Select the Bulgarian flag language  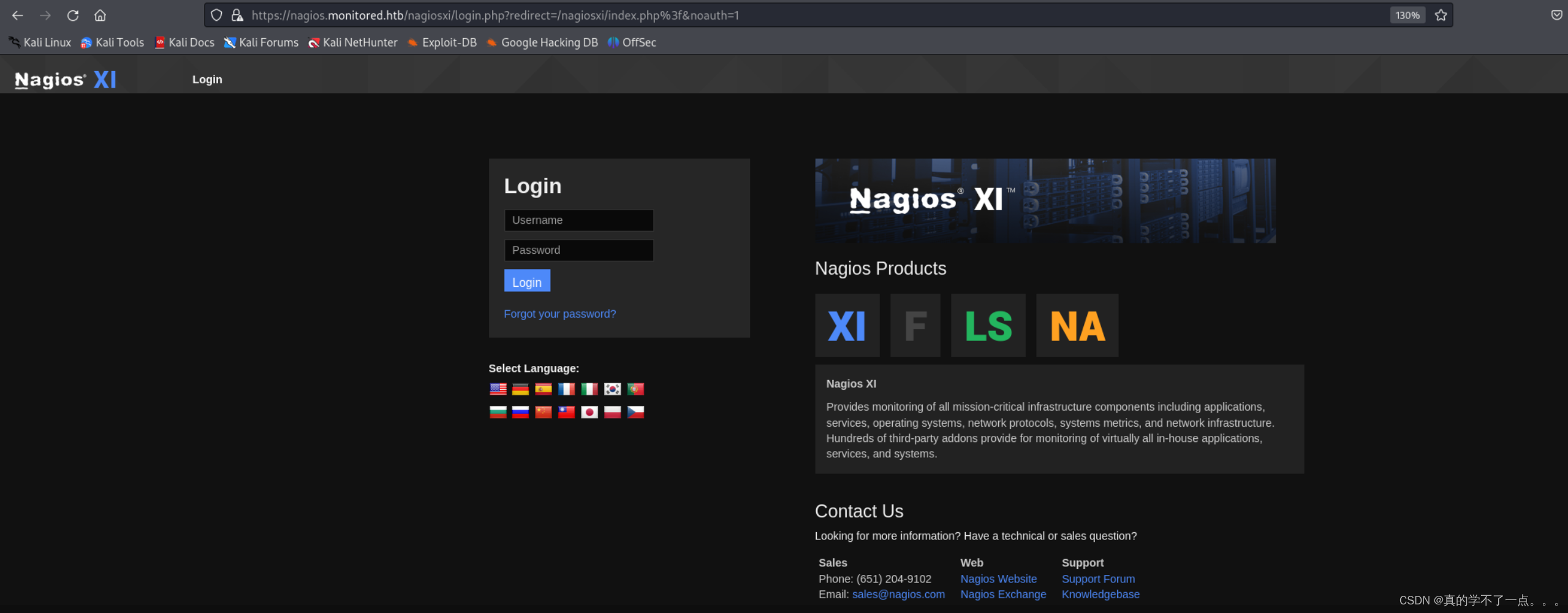(x=498, y=412)
